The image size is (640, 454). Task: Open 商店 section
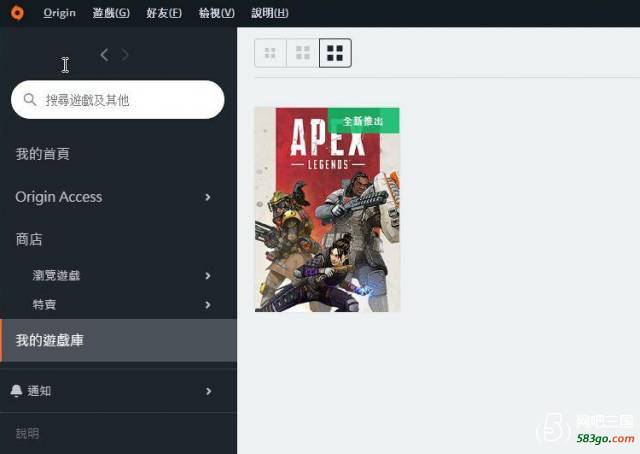tap(29, 239)
